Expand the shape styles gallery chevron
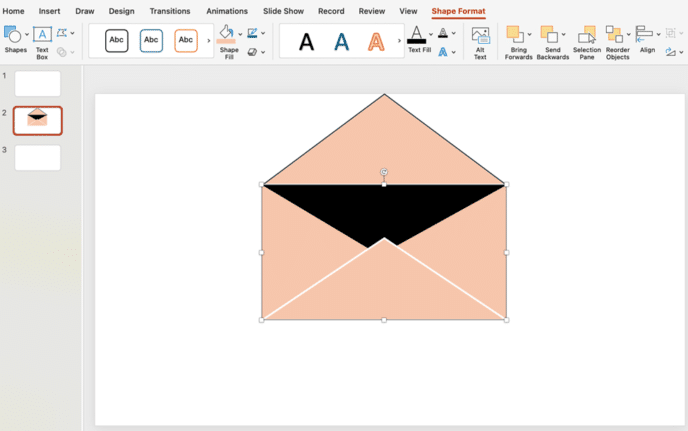The height and width of the screenshot is (431, 688). [208, 41]
